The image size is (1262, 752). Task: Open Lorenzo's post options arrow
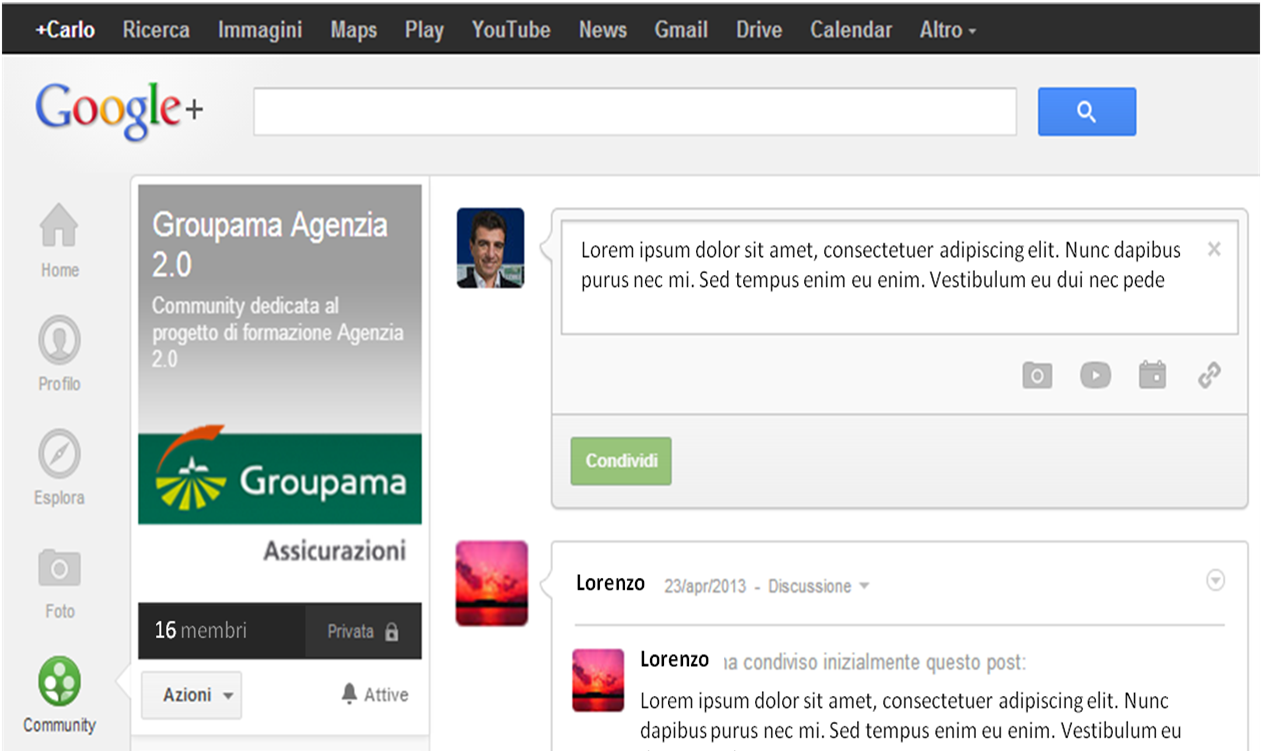(x=1215, y=581)
